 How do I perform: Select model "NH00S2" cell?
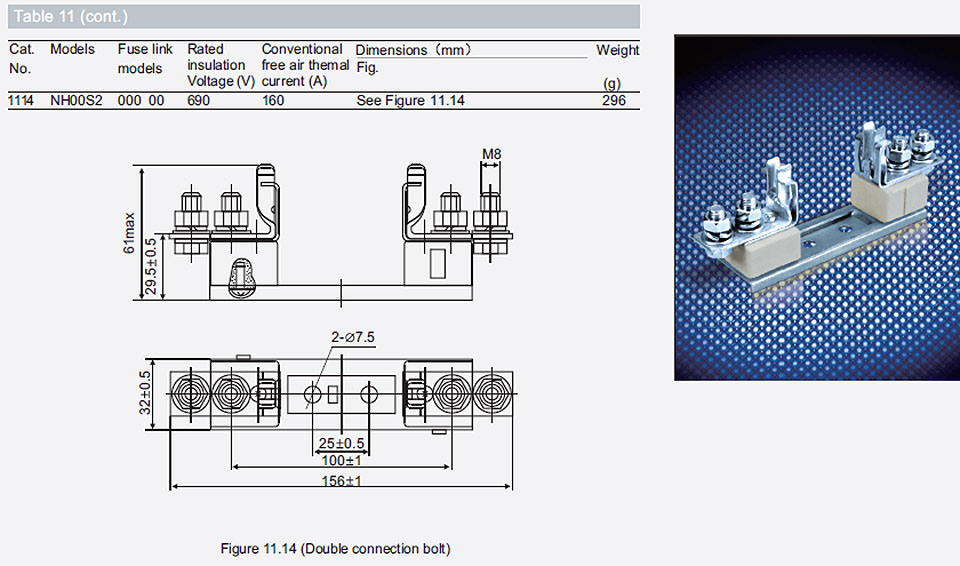click(x=76, y=100)
